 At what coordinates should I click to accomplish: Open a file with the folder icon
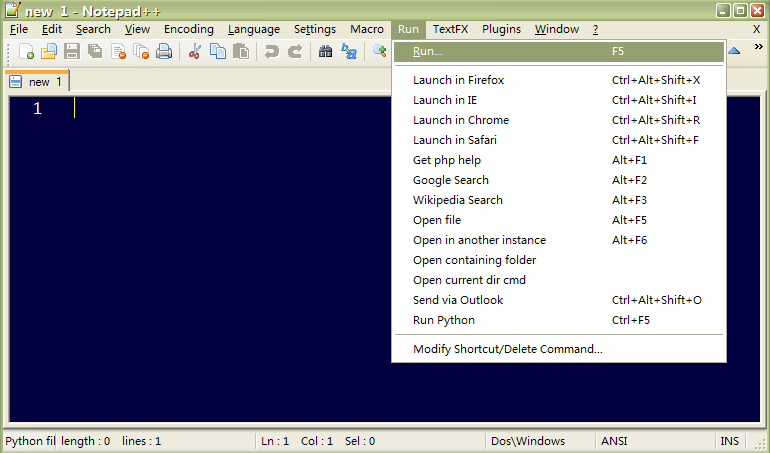pos(49,51)
